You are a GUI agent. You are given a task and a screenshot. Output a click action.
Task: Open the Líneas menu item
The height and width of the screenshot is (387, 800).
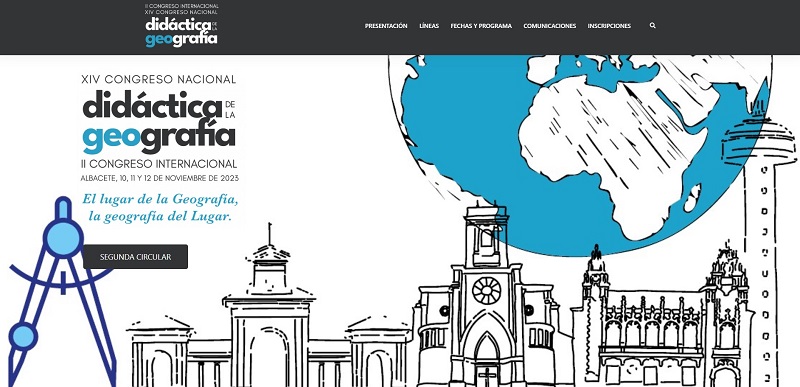pyautogui.click(x=429, y=26)
